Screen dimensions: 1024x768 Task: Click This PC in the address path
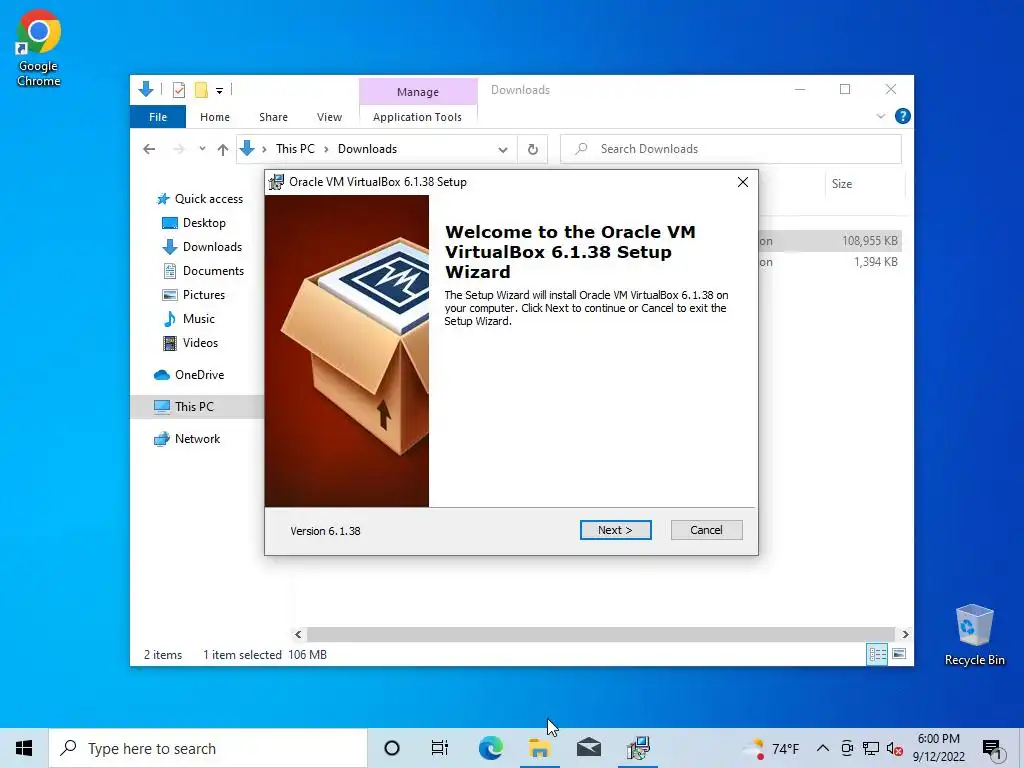click(295, 149)
